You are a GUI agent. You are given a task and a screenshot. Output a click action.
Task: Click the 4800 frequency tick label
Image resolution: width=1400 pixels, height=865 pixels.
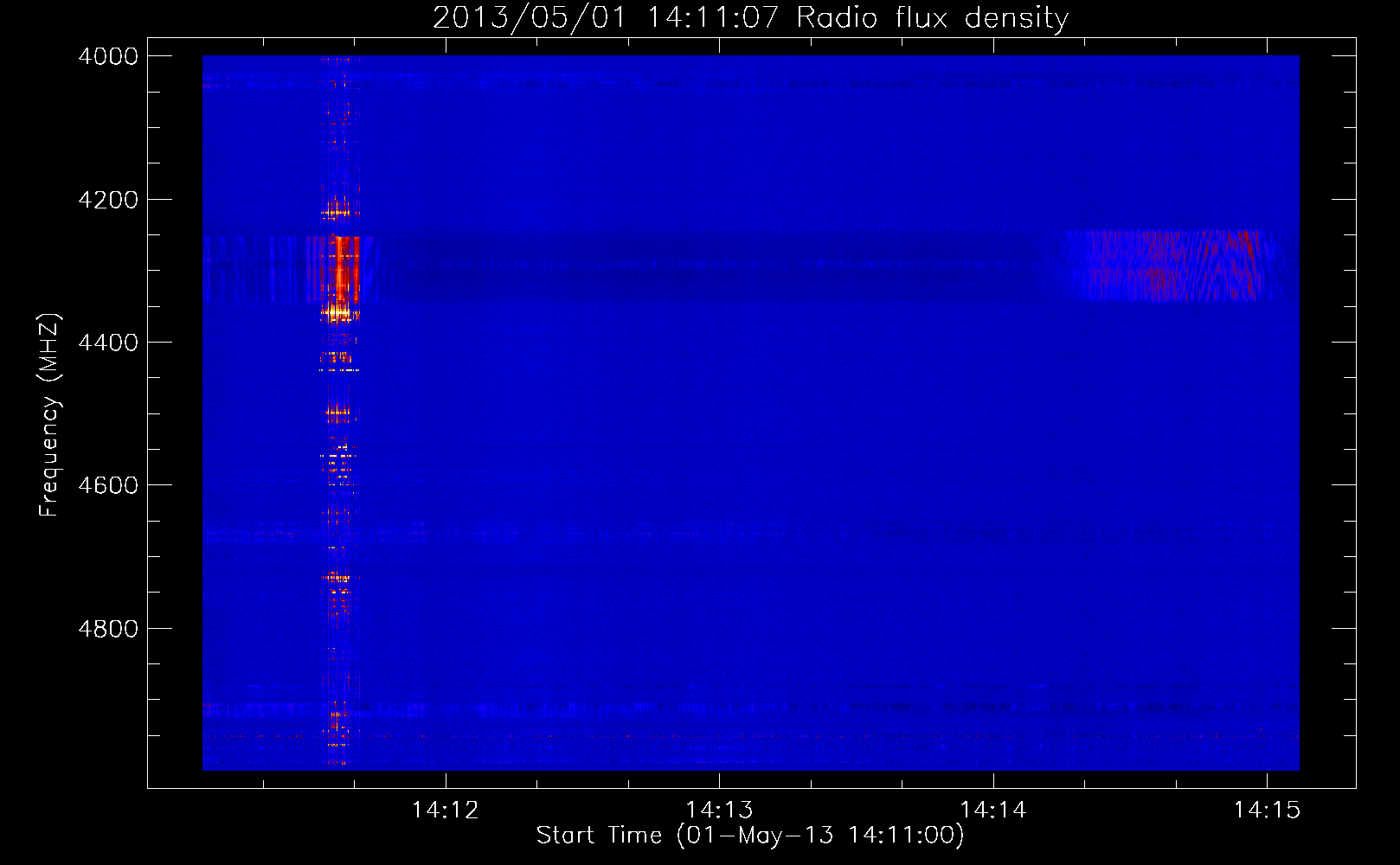pyautogui.click(x=108, y=629)
